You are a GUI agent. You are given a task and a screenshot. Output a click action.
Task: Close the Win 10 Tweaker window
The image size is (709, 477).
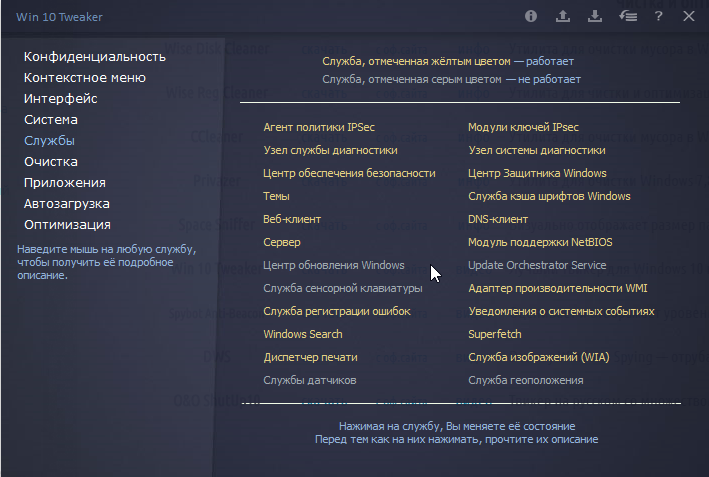[689, 16]
